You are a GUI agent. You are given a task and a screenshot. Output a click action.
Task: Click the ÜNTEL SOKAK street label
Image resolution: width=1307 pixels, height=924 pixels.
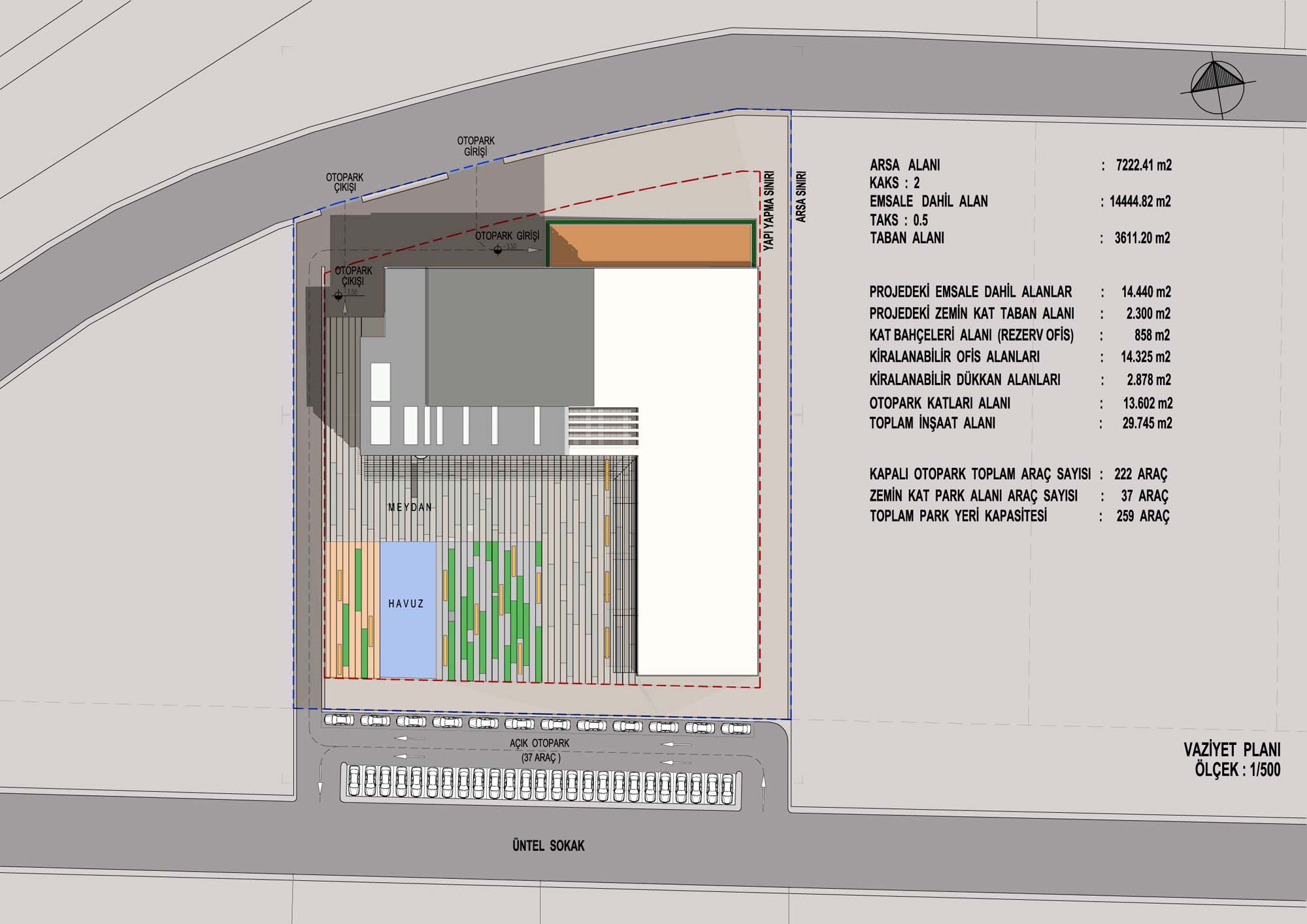pyautogui.click(x=548, y=846)
